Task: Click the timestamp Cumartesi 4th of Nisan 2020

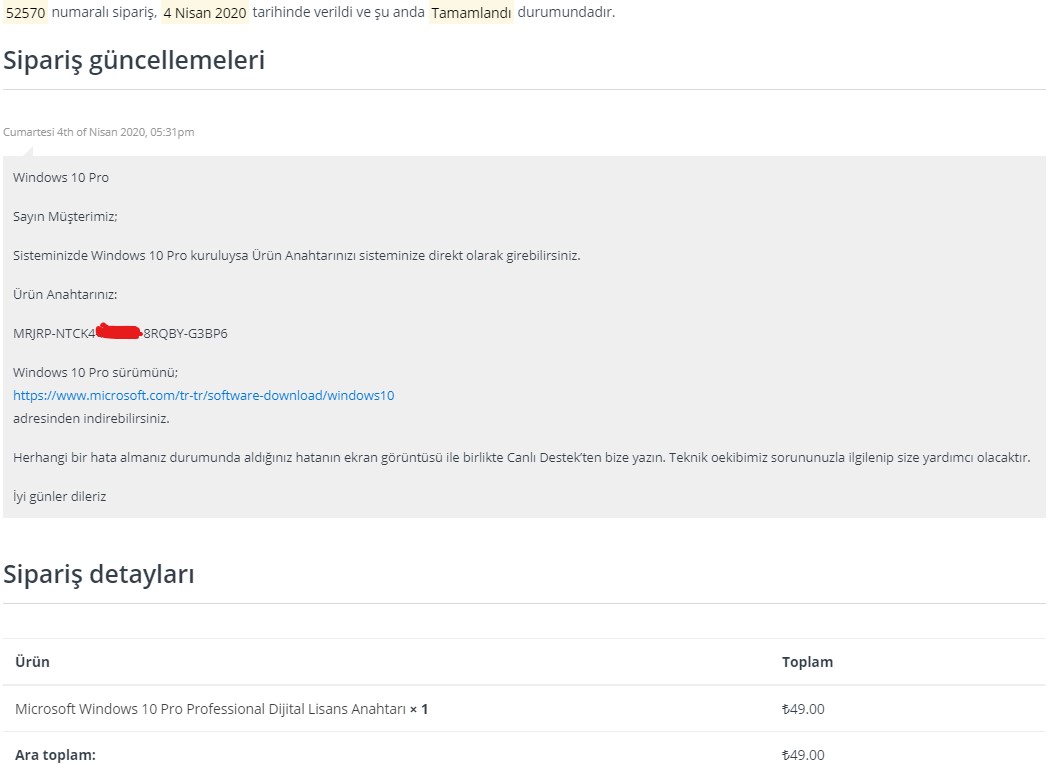Action: [x=99, y=132]
